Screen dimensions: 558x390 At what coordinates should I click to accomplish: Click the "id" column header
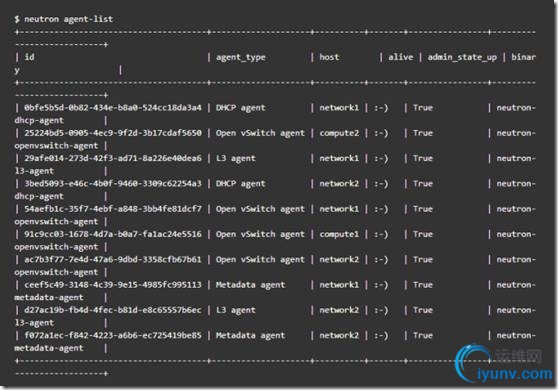click(x=30, y=57)
